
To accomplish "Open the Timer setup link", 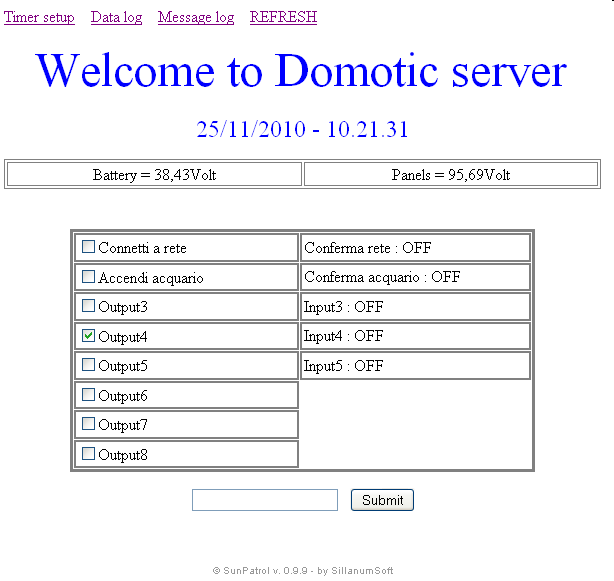I will (x=39, y=17).
